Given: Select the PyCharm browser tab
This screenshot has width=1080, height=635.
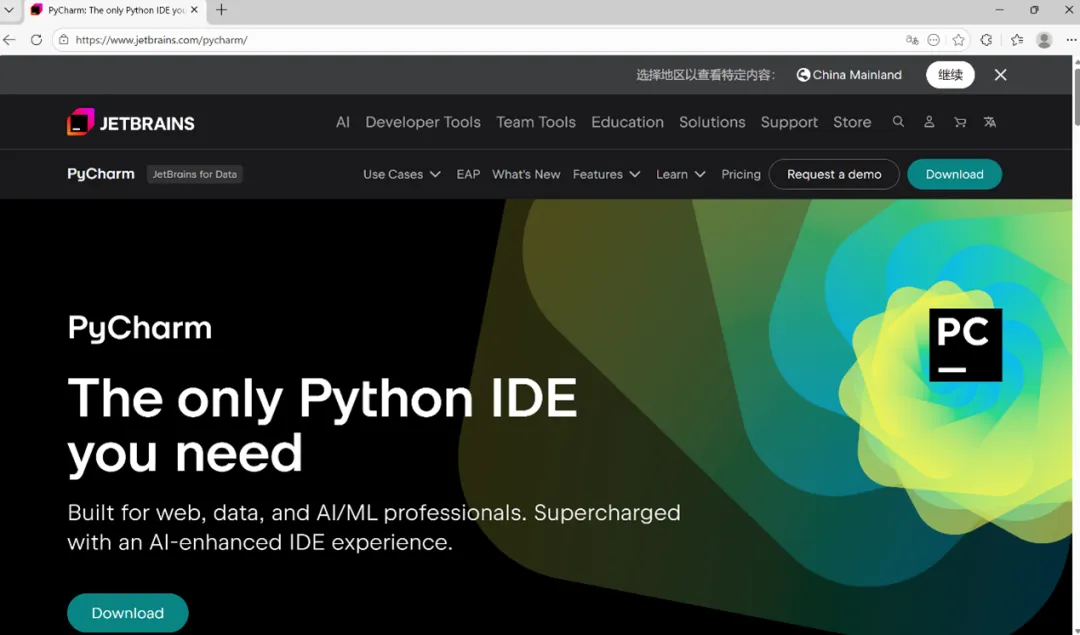Looking at the screenshot, I should 114,10.
